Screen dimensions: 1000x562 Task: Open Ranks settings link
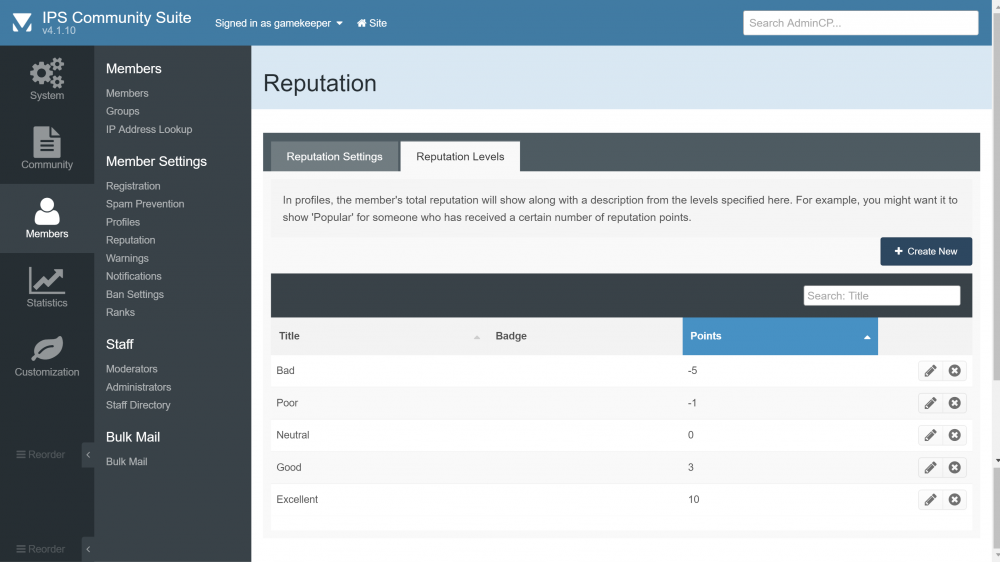tap(120, 313)
